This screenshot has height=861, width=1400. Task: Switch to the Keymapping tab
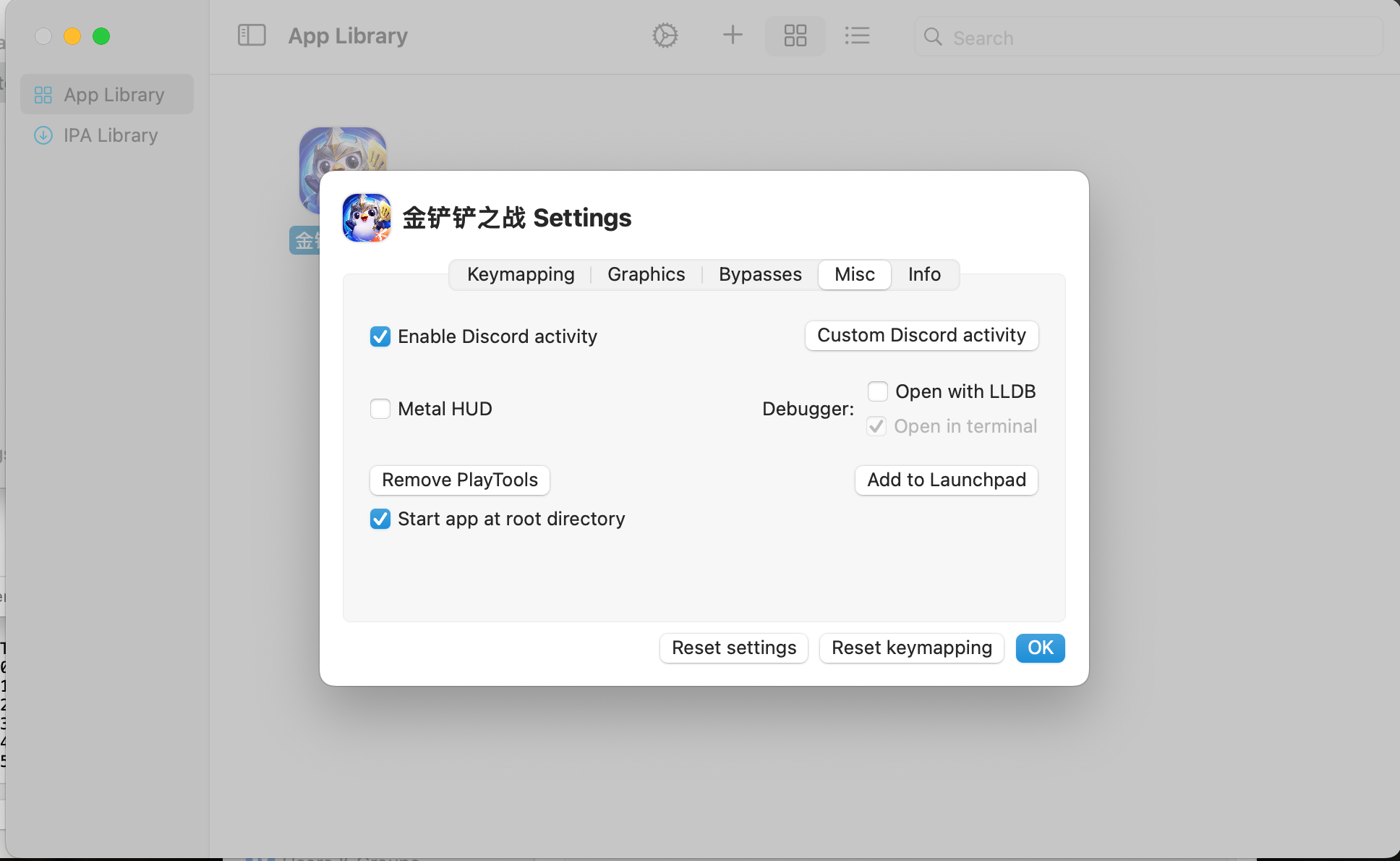521,274
